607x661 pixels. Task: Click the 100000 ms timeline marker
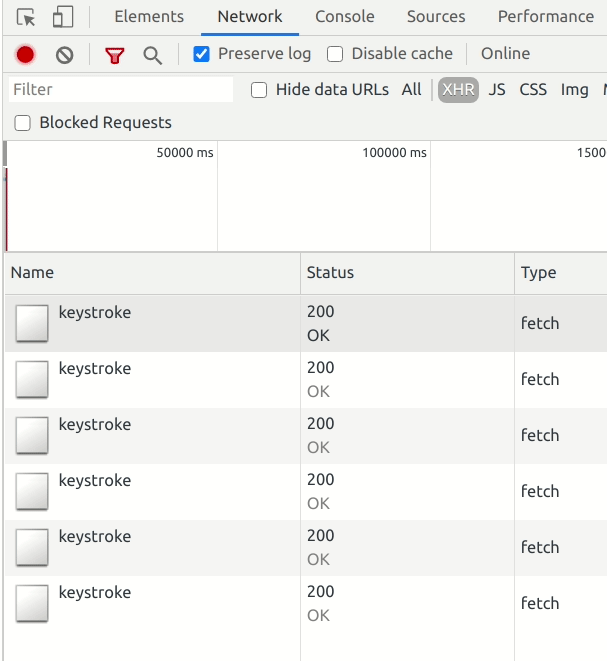pyautogui.click(x=394, y=153)
